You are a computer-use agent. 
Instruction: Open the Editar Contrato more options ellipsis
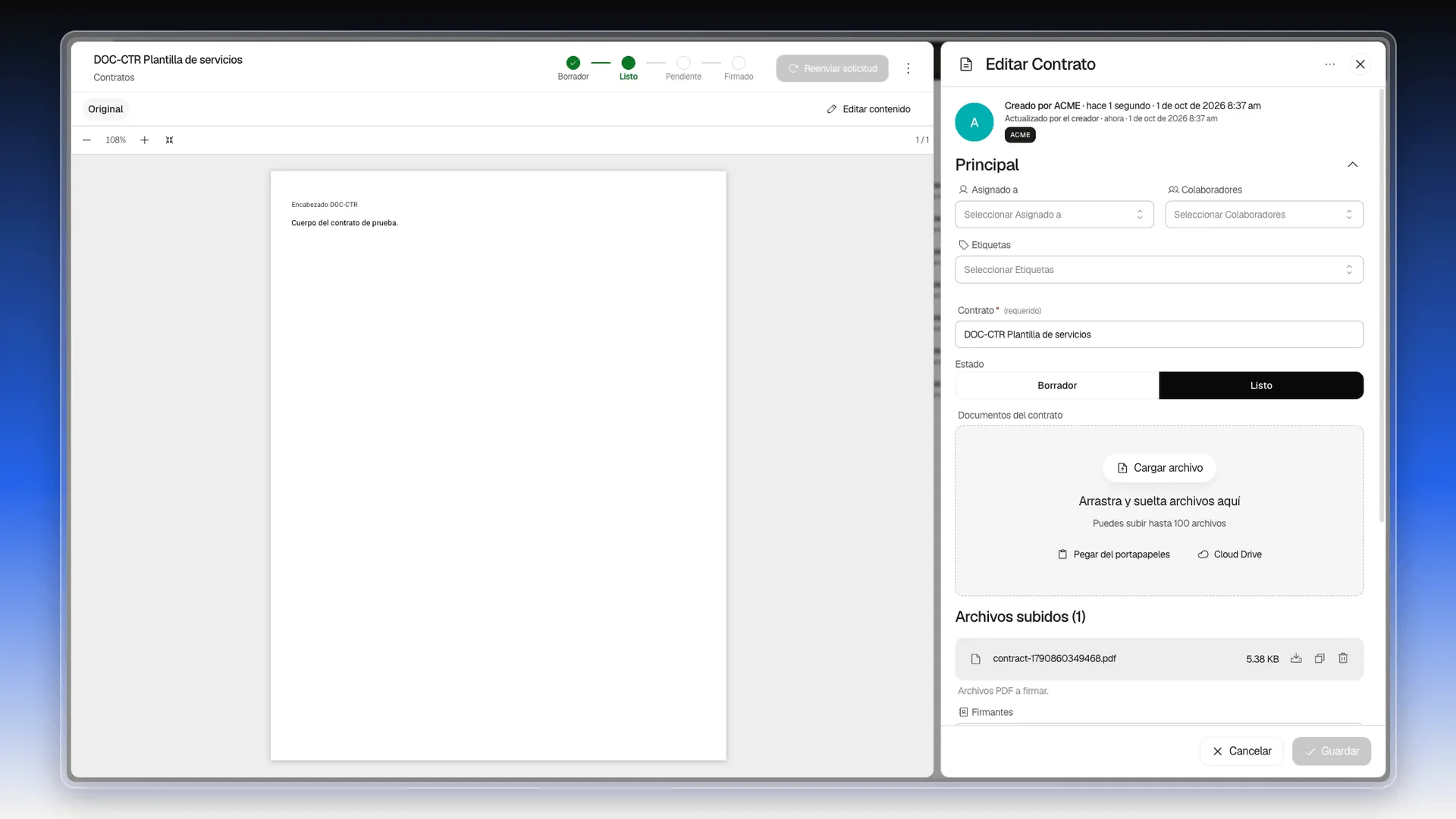pyautogui.click(x=1329, y=64)
